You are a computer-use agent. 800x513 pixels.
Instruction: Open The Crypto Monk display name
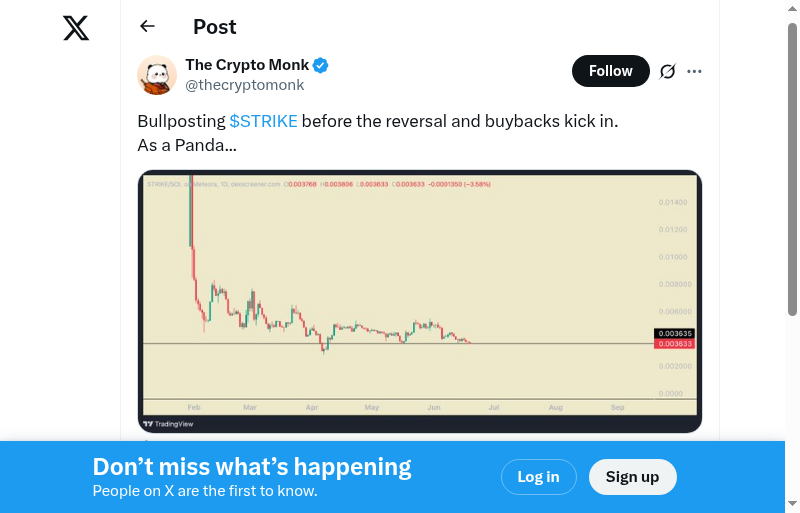click(x=247, y=66)
